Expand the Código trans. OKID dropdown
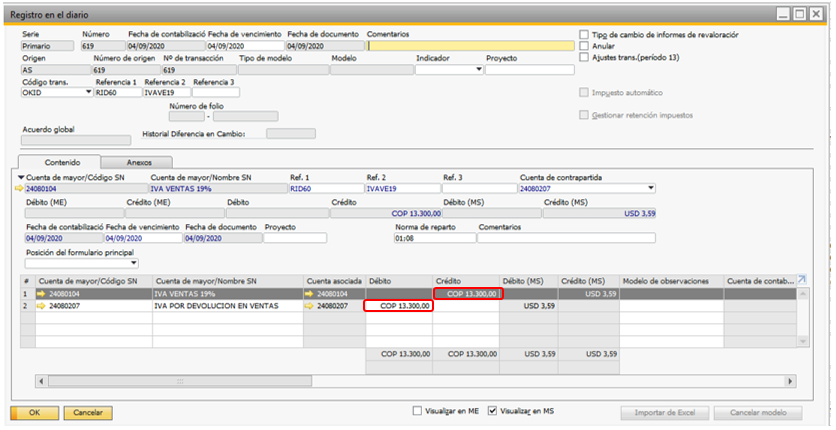The width and height of the screenshot is (836, 430). click(x=89, y=92)
